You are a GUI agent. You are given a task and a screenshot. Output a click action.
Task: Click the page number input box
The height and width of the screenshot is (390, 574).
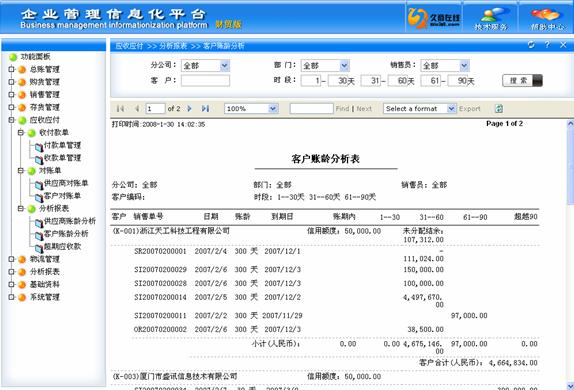point(155,109)
